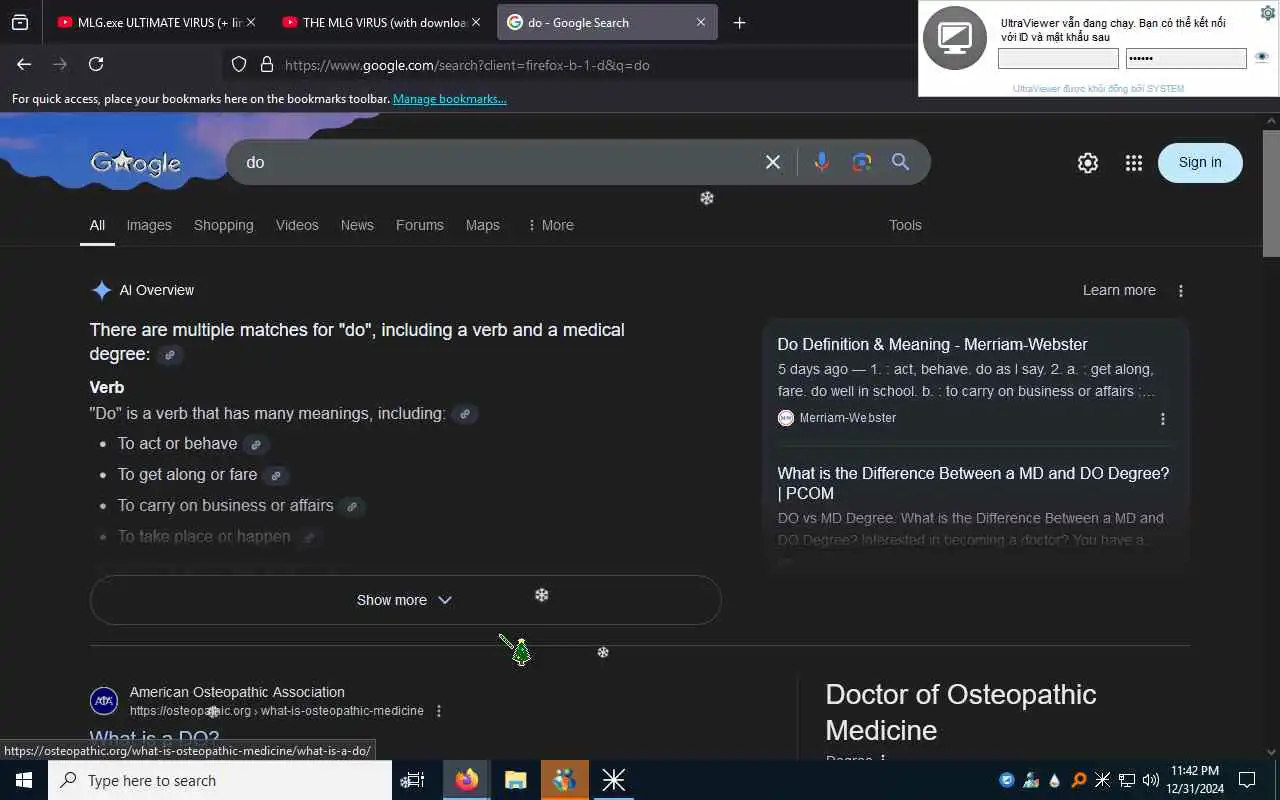This screenshot has height=800, width=1280.
Task: Click Learn more about AI Overview
Action: pyautogui.click(x=1119, y=291)
